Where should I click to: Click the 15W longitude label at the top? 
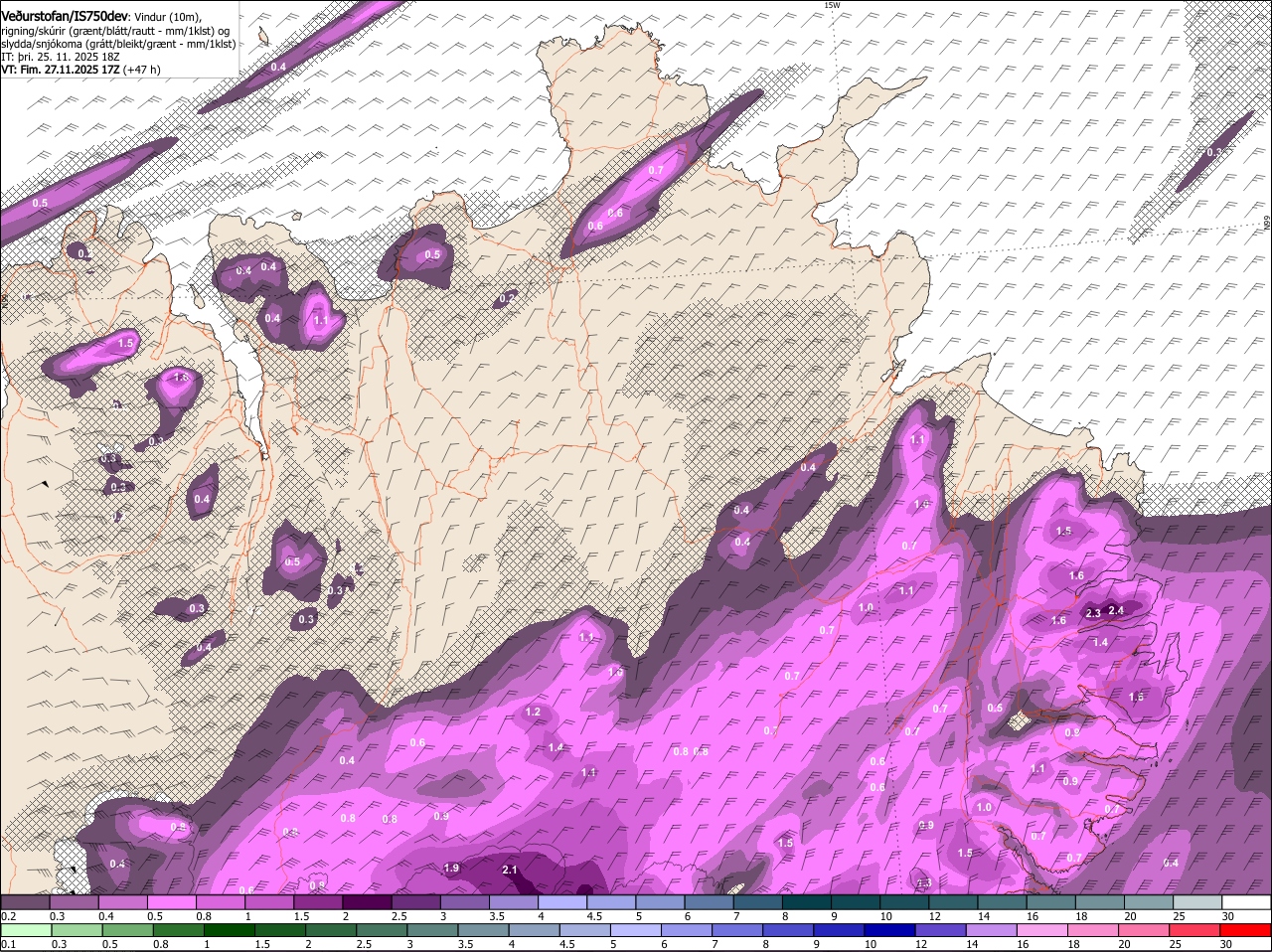832,6
